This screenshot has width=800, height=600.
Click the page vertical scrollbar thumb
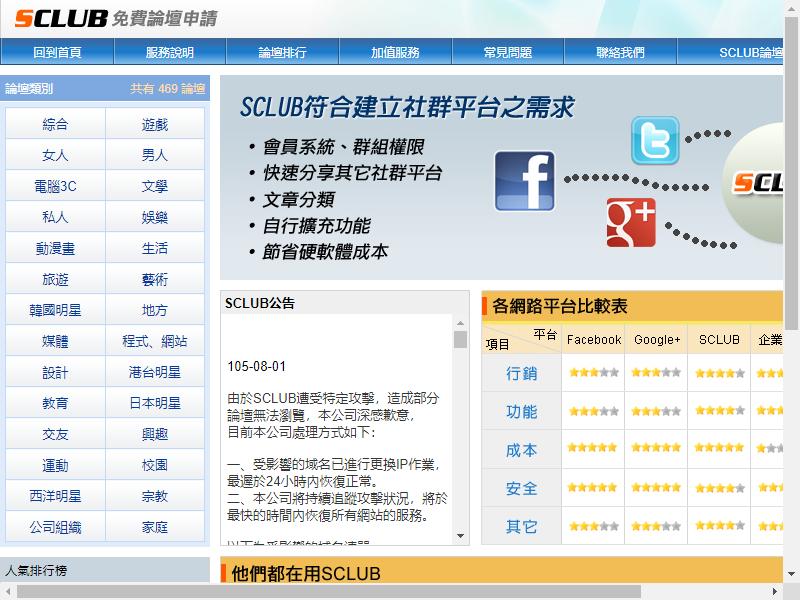click(791, 172)
